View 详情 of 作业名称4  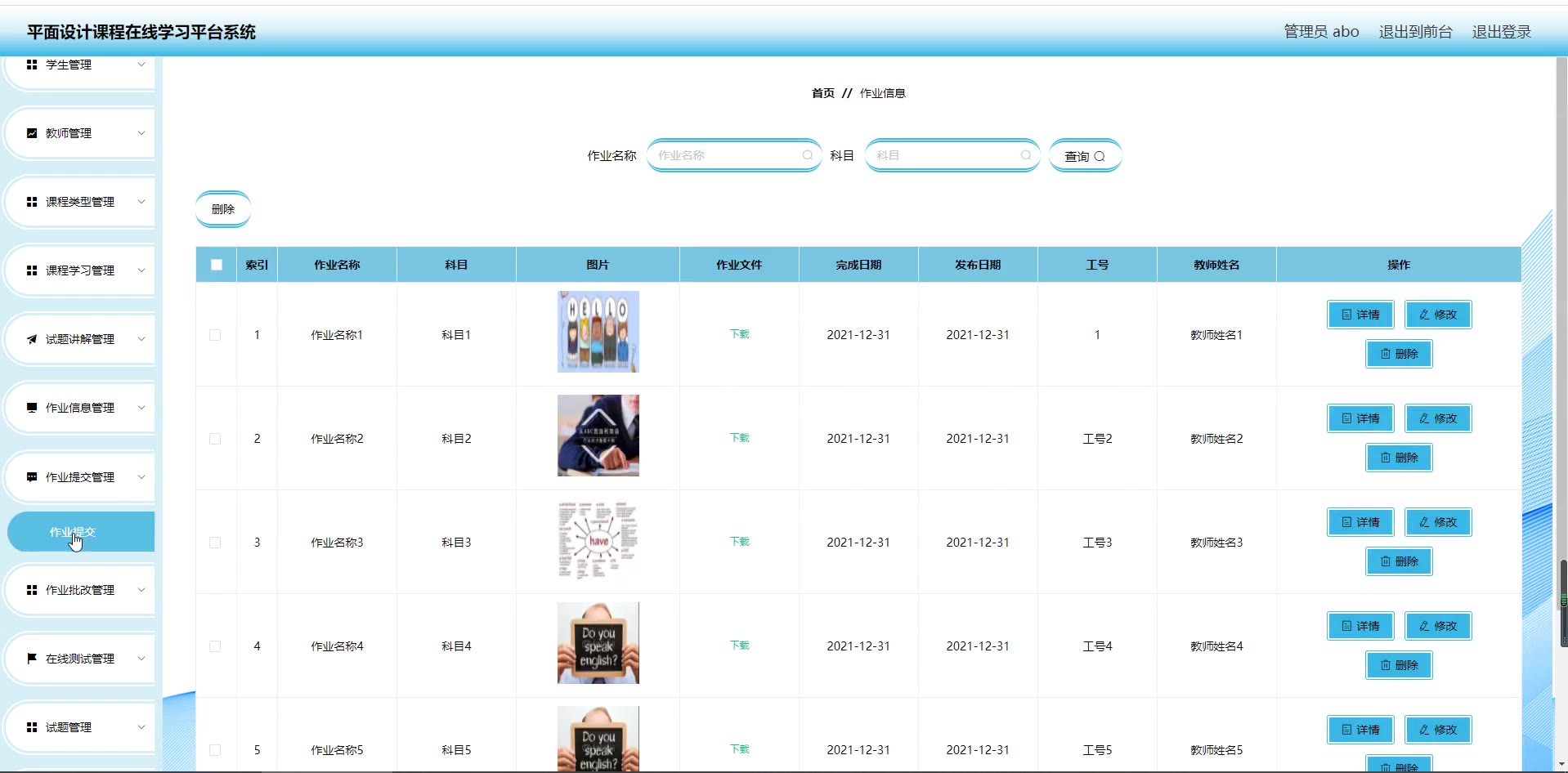pos(1360,626)
